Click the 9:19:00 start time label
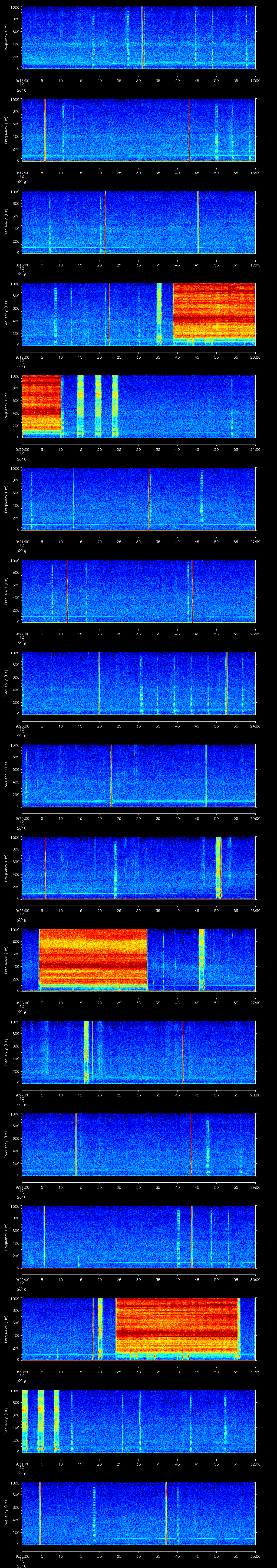This screenshot has height=1568, width=277. [22, 357]
